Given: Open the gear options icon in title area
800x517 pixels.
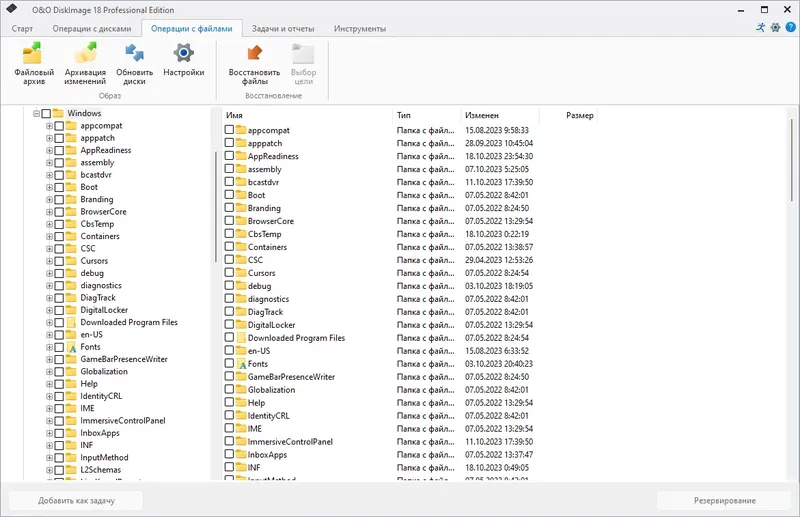Looking at the screenshot, I should click(776, 28).
